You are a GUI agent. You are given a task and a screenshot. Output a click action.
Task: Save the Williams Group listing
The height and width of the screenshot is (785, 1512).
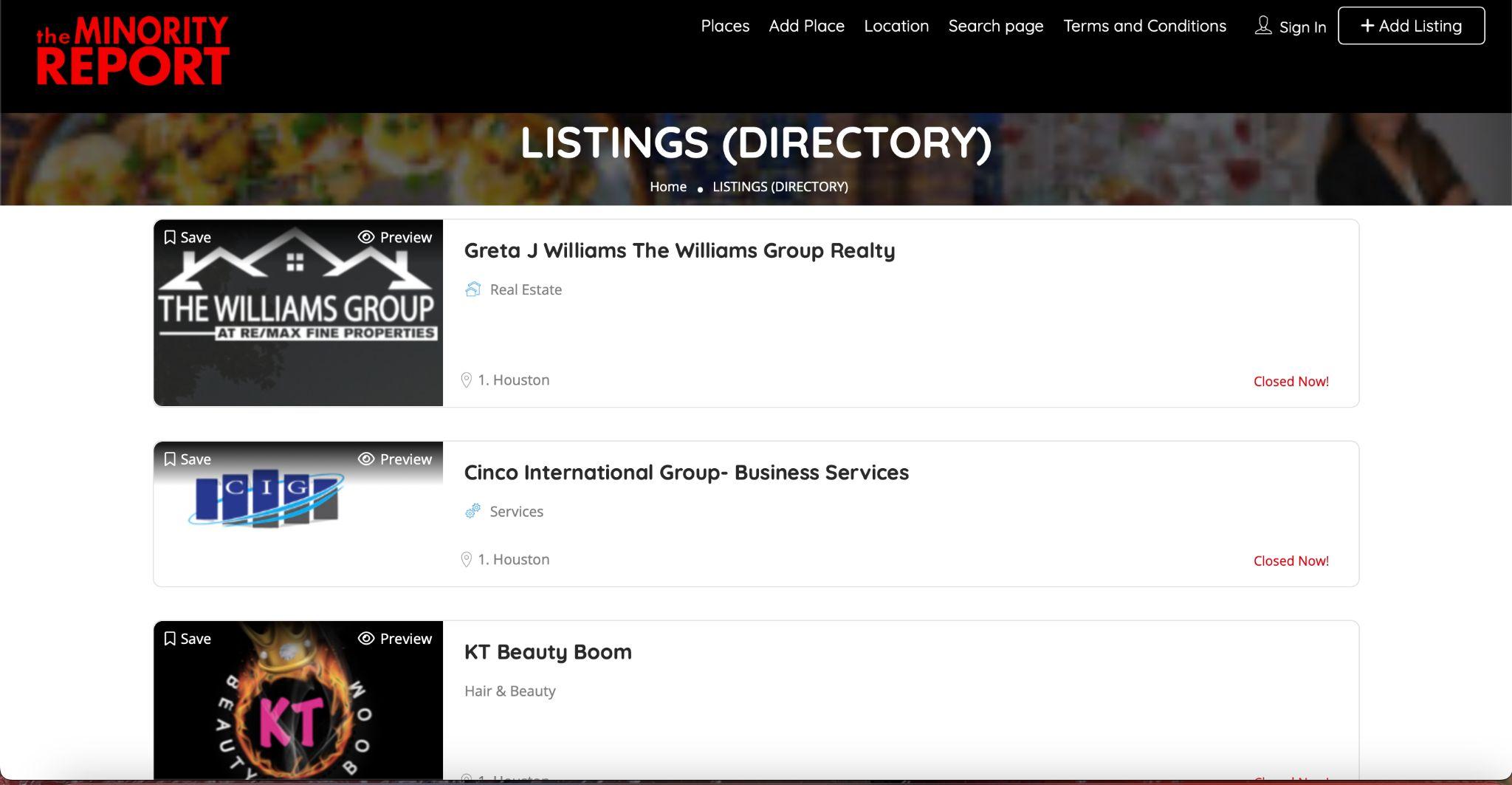click(x=188, y=237)
